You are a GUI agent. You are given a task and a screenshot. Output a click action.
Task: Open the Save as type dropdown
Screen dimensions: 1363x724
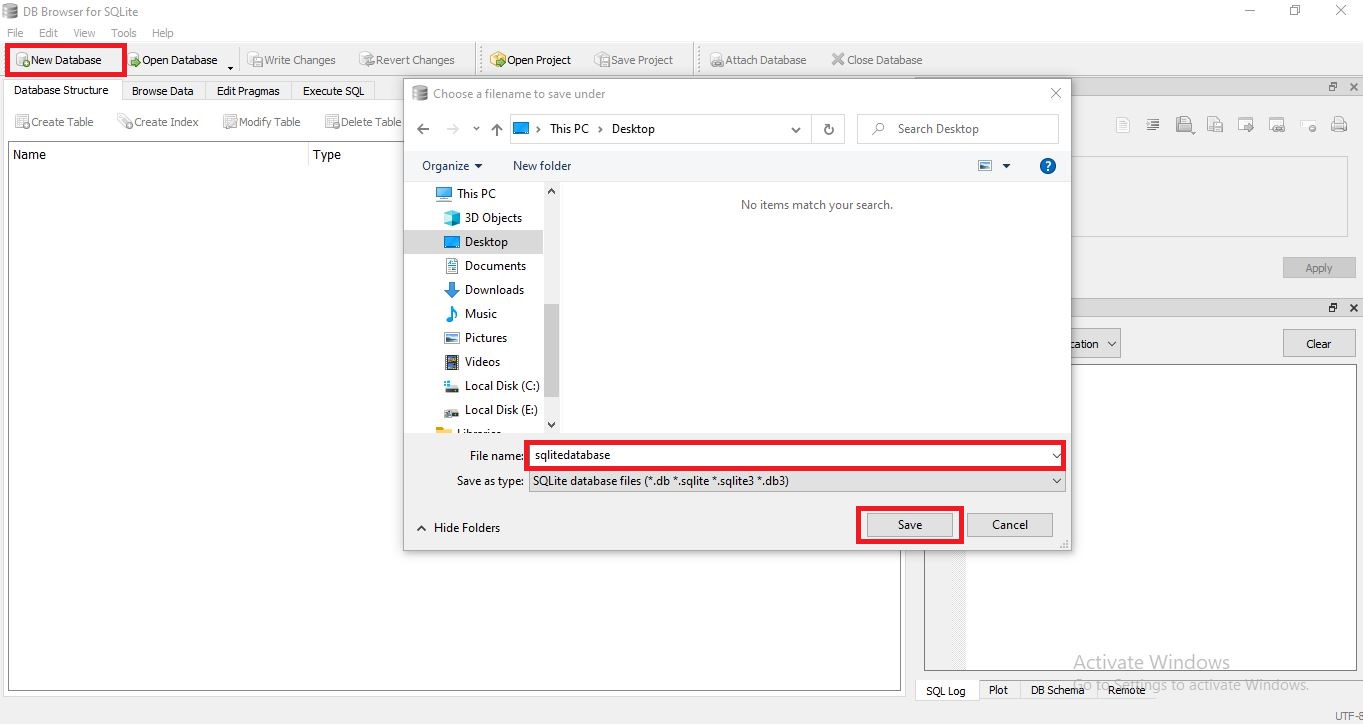click(x=797, y=481)
